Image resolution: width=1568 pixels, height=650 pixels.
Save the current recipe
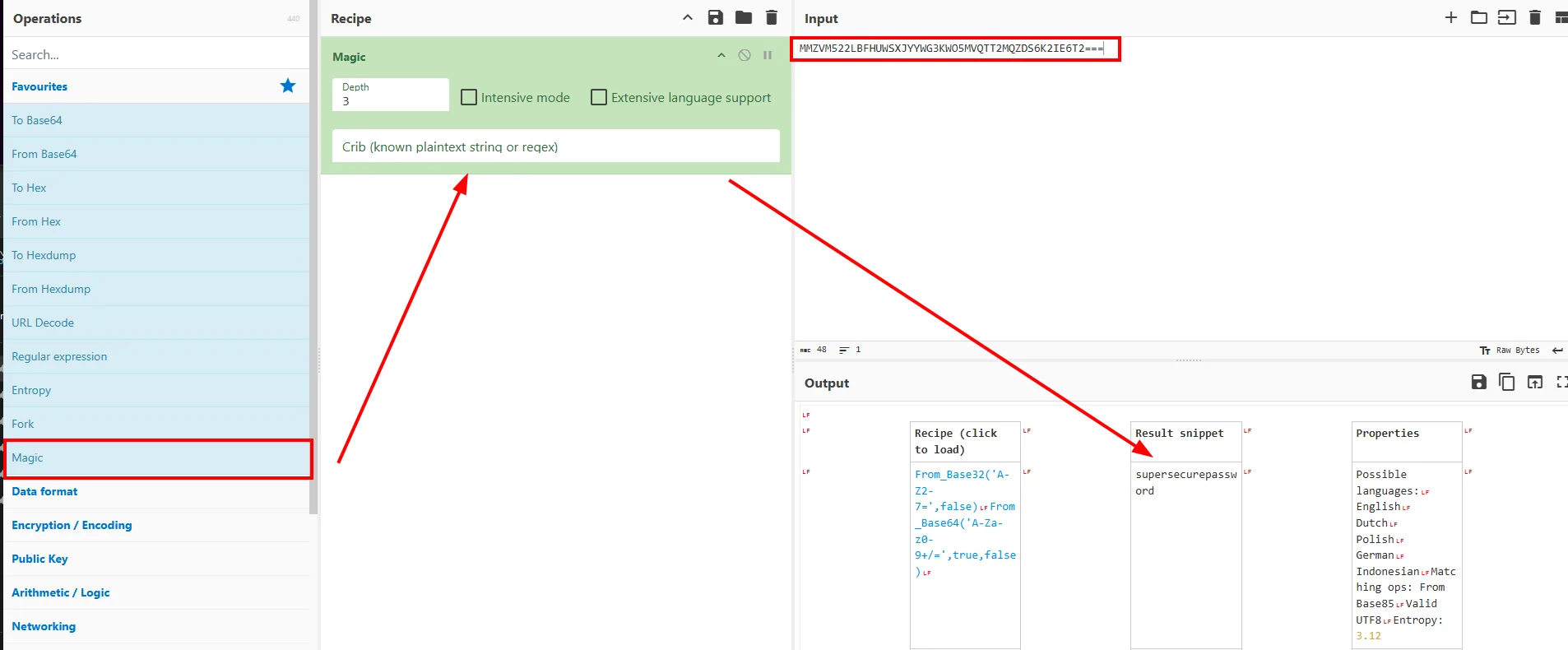[x=716, y=17]
